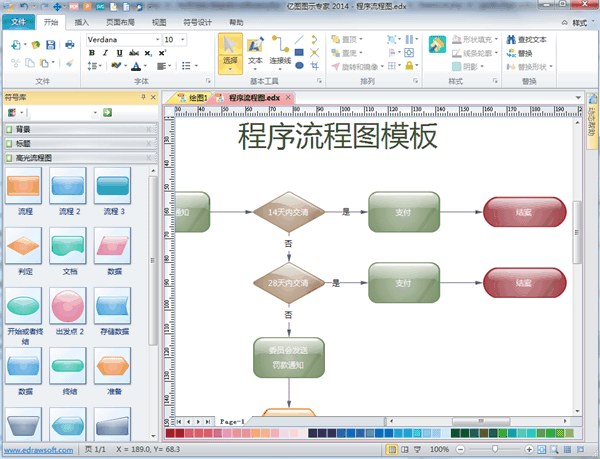Click the Undo icon in the quick access bar
The width and height of the screenshot is (600, 459).
[x=24, y=6]
